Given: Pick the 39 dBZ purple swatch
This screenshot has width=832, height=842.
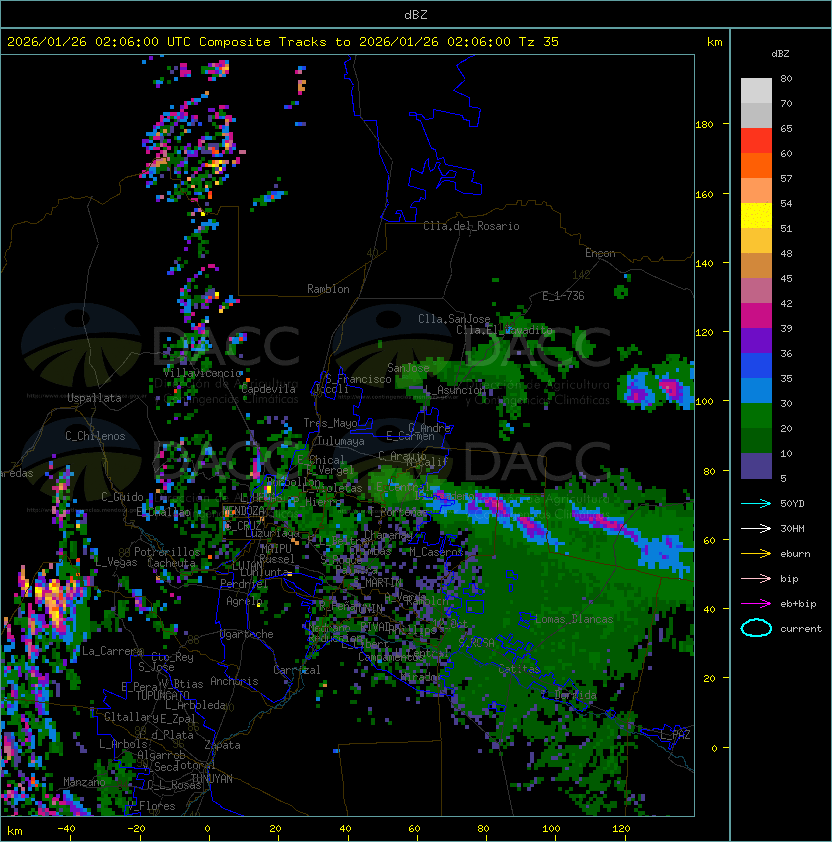Looking at the screenshot, I should pos(756,340).
